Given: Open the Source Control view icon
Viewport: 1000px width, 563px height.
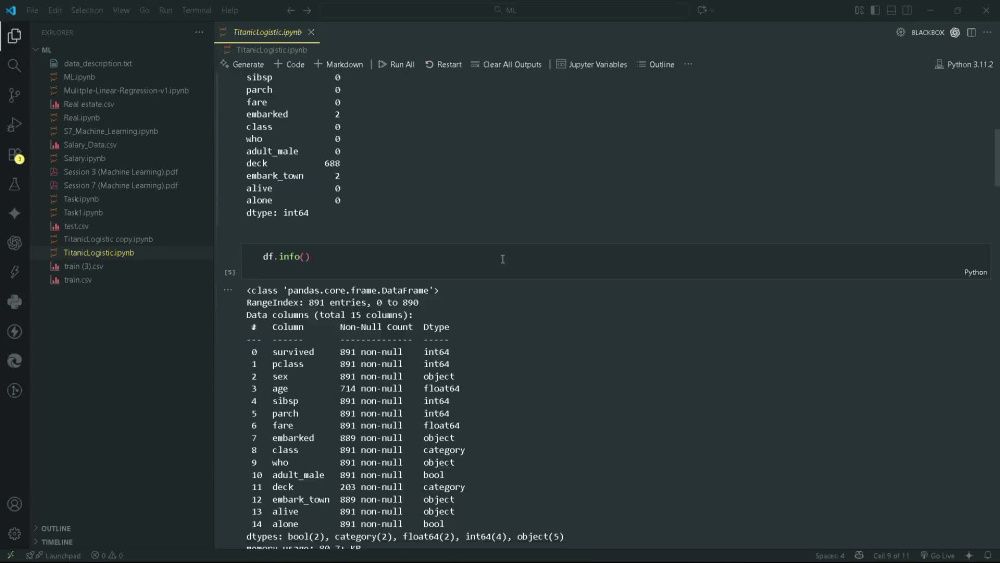Looking at the screenshot, I should [x=14, y=95].
